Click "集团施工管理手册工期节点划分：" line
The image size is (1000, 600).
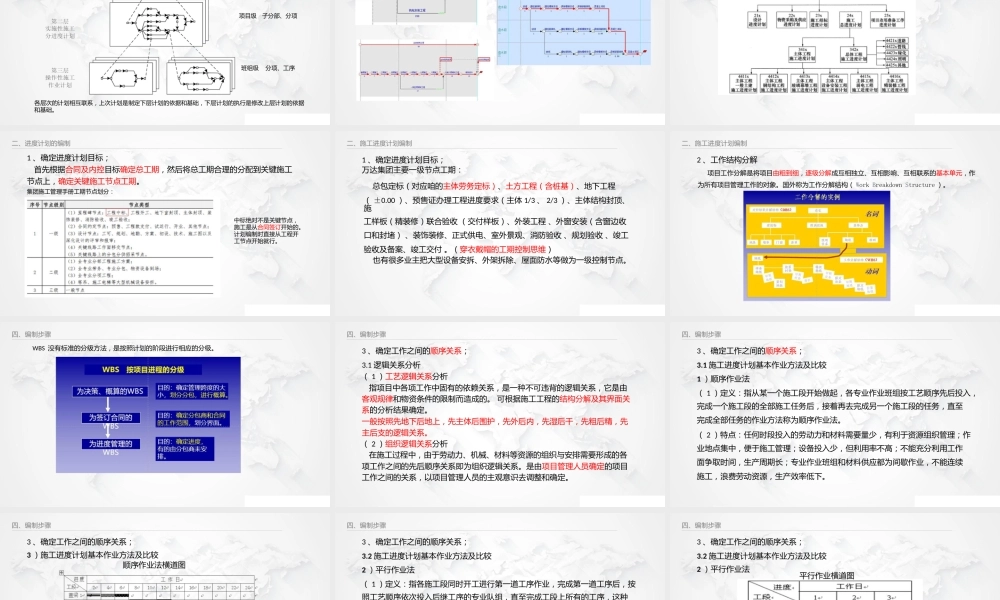pyautogui.click(x=70, y=191)
